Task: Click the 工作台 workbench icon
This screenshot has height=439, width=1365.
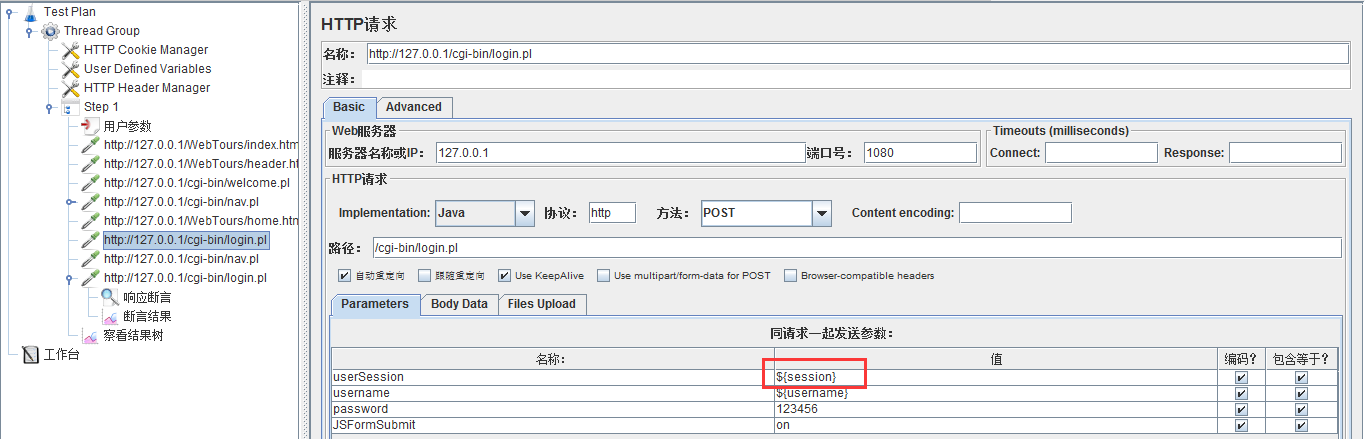Action: point(30,354)
